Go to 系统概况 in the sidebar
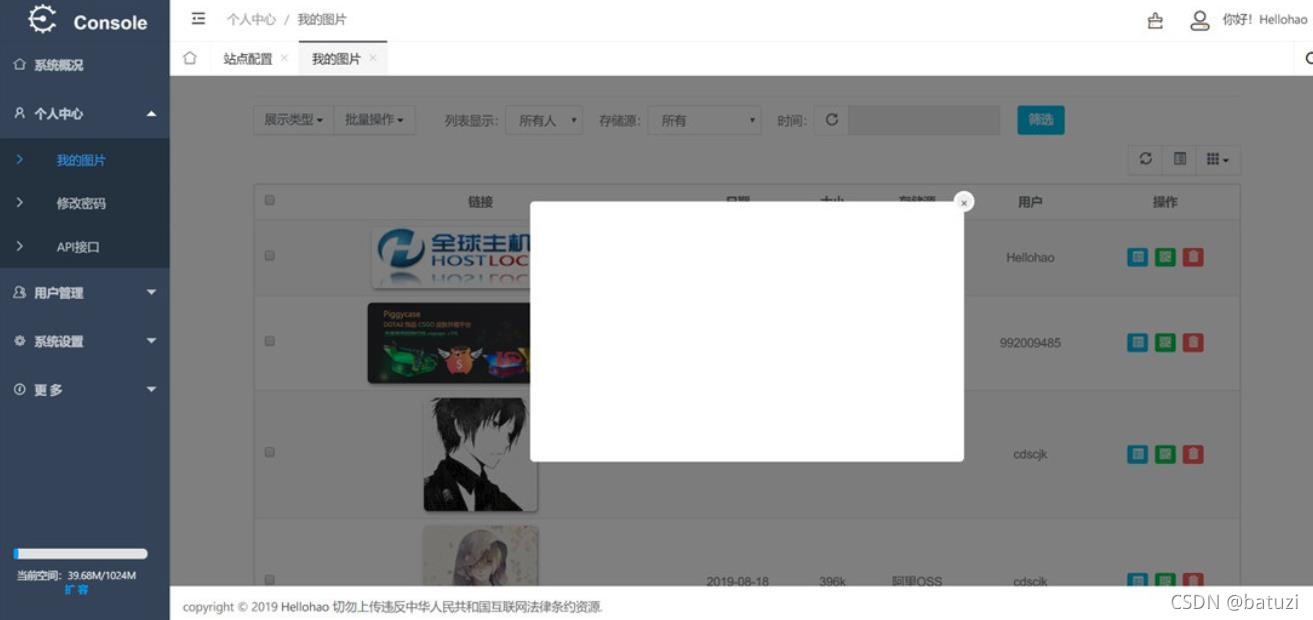This screenshot has width=1313, height=620. click(85, 65)
